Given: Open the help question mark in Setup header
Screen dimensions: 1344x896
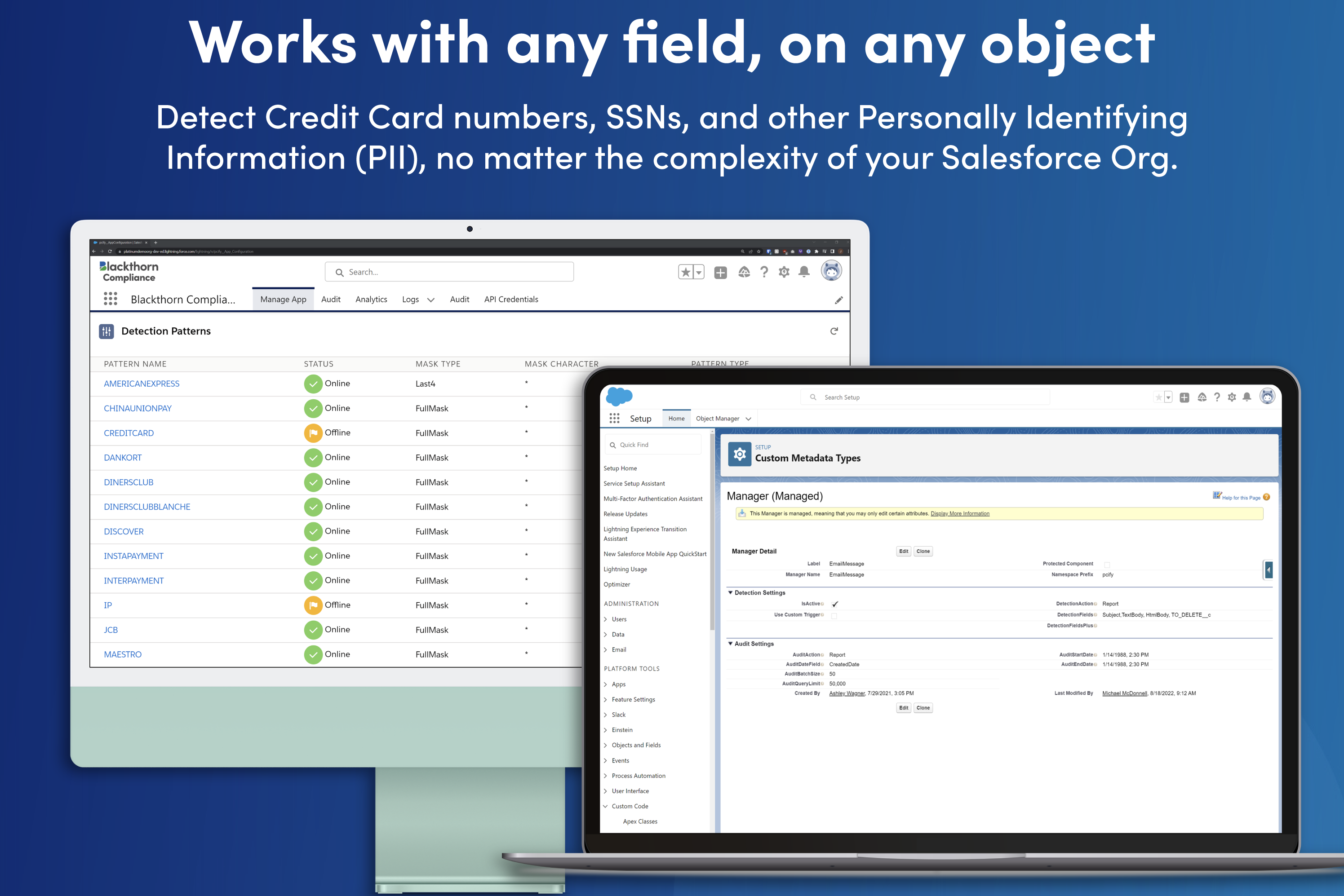Looking at the screenshot, I should point(1217,397).
